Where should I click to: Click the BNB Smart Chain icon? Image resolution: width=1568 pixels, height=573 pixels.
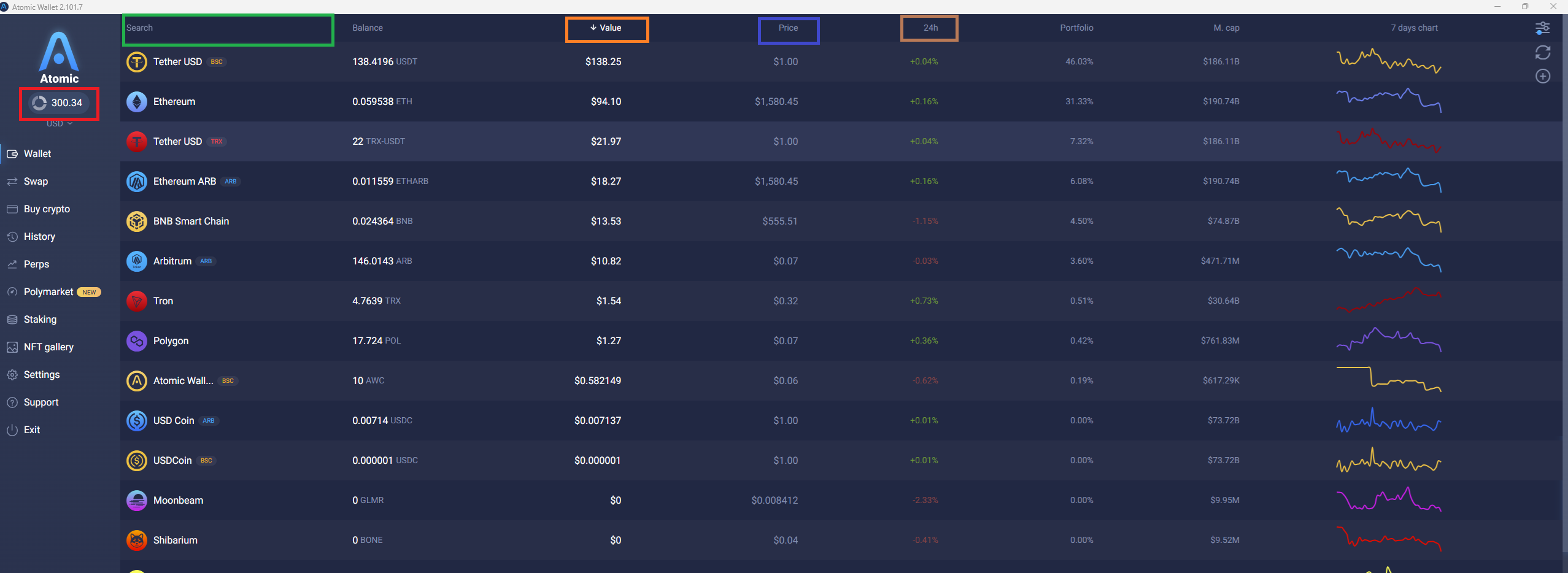(136, 221)
